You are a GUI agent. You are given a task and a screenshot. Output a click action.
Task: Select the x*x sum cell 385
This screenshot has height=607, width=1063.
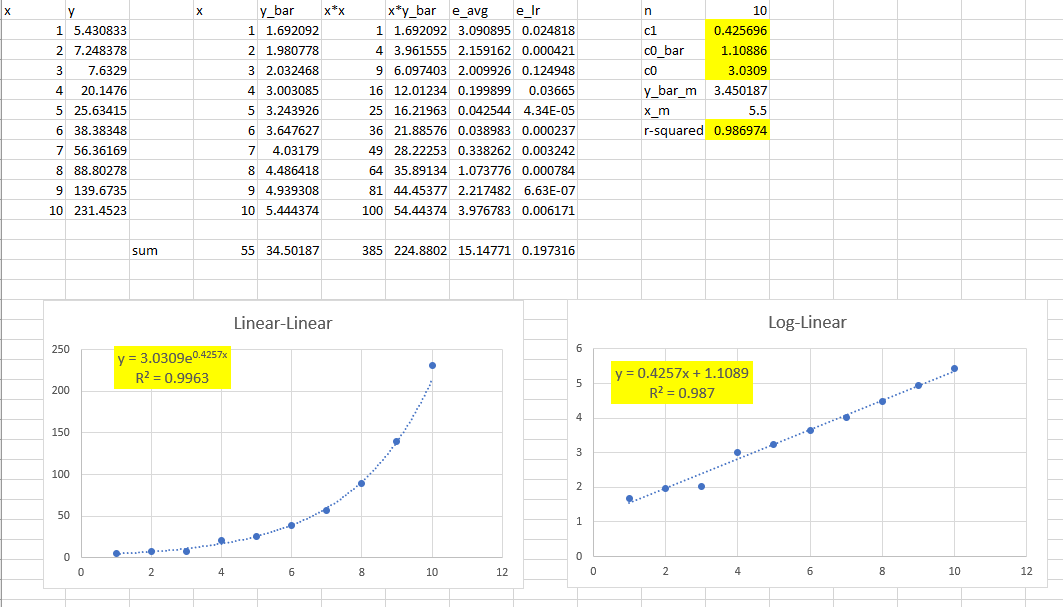(x=353, y=250)
